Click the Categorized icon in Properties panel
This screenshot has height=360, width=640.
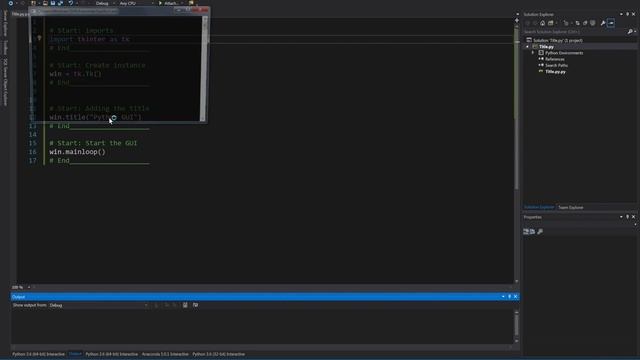526,231
